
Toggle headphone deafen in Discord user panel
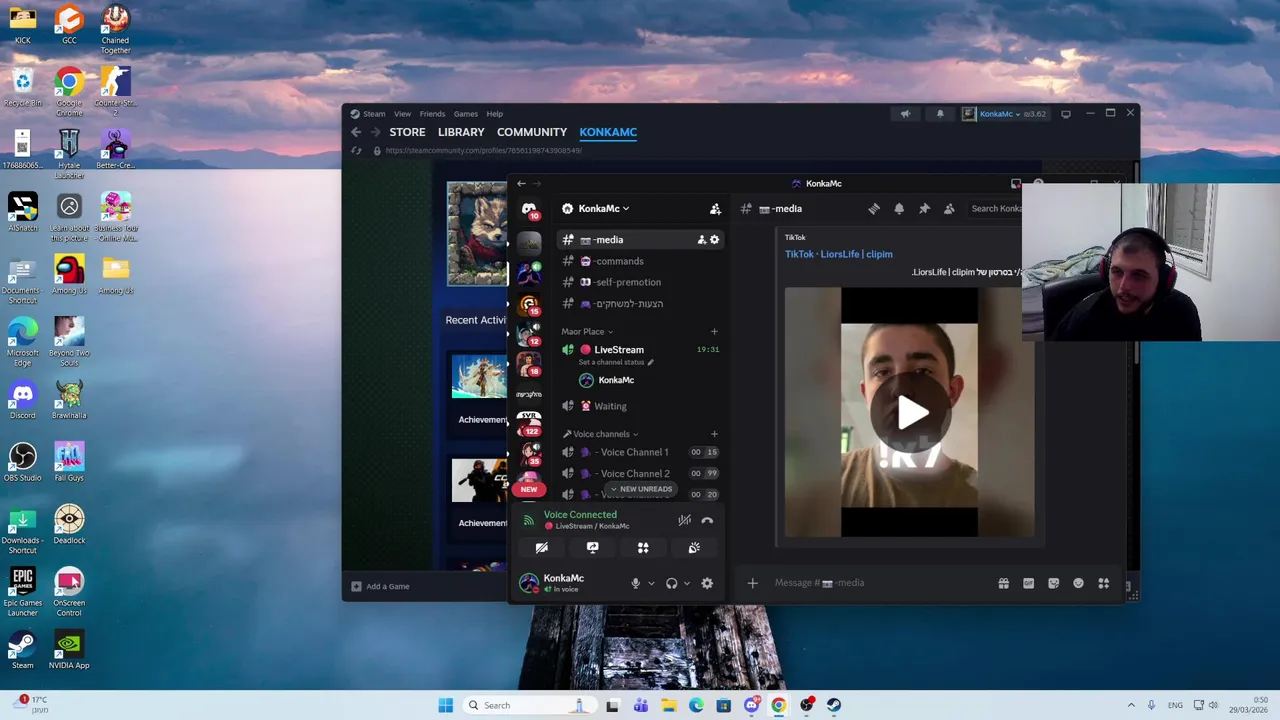coord(671,583)
